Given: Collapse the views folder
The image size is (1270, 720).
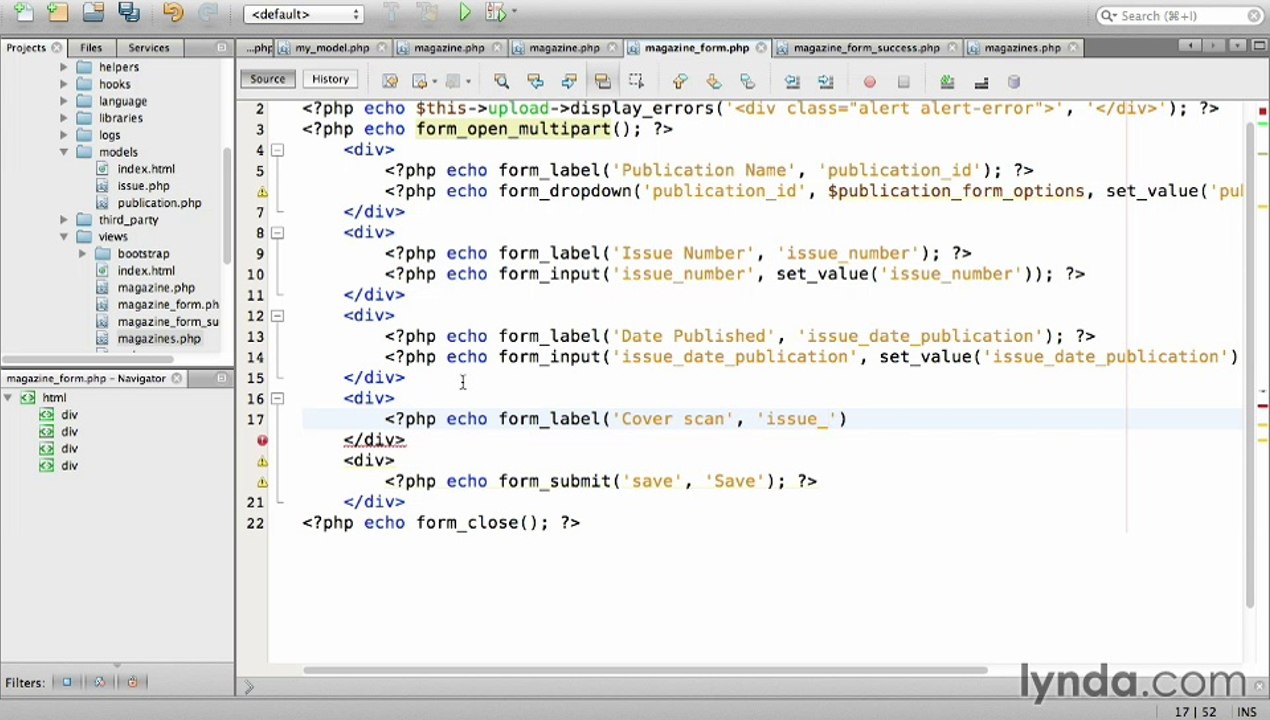Looking at the screenshot, I should click(64, 237).
